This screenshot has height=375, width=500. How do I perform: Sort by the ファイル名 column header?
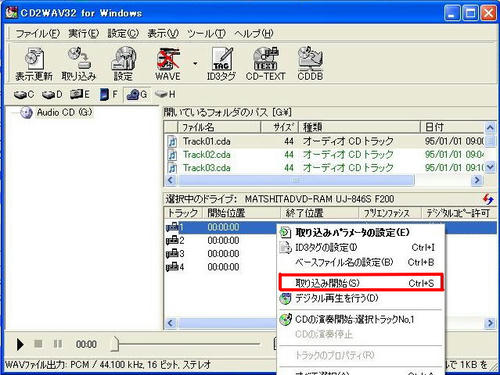219,127
